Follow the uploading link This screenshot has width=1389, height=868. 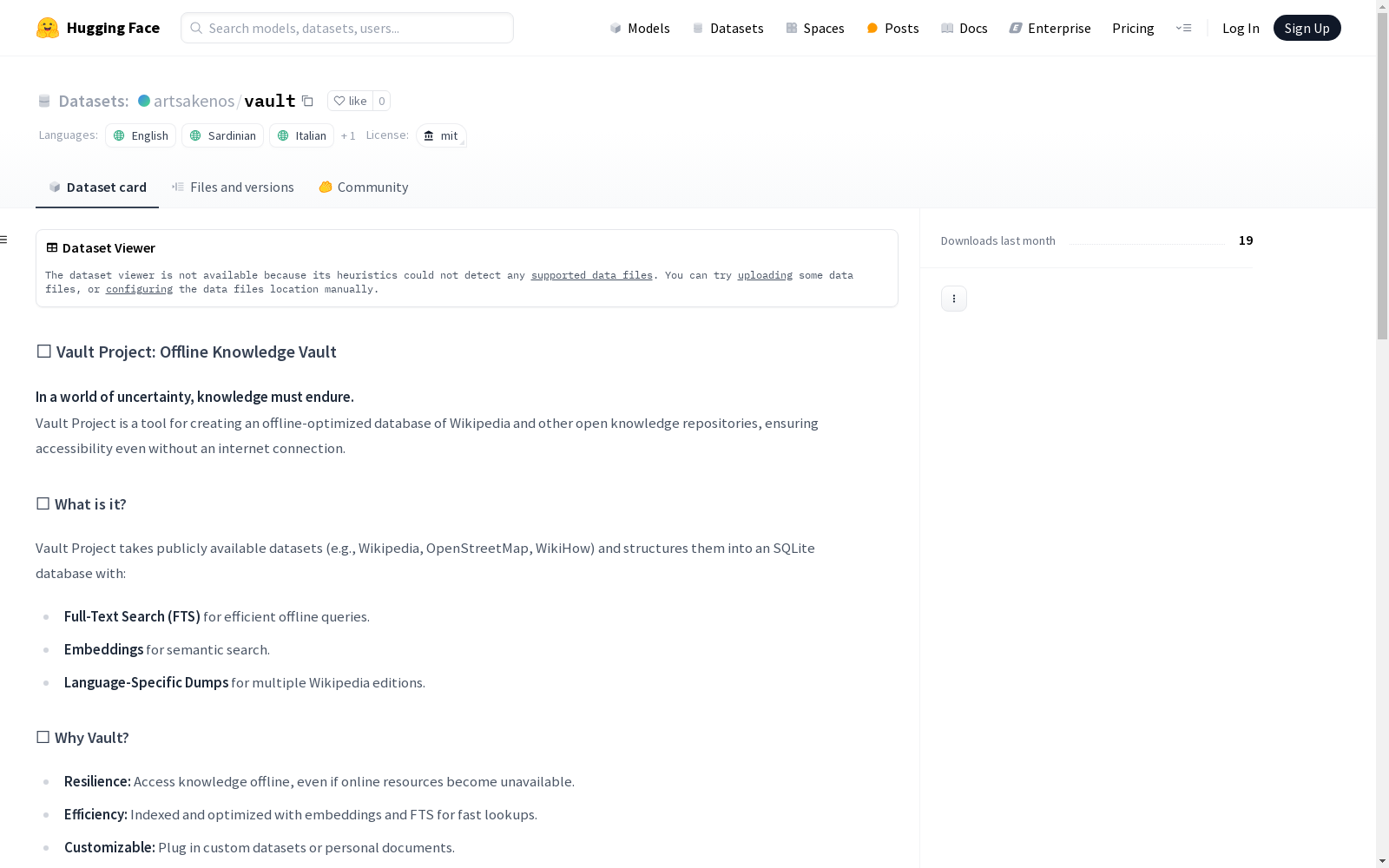pyautogui.click(x=765, y=275)
